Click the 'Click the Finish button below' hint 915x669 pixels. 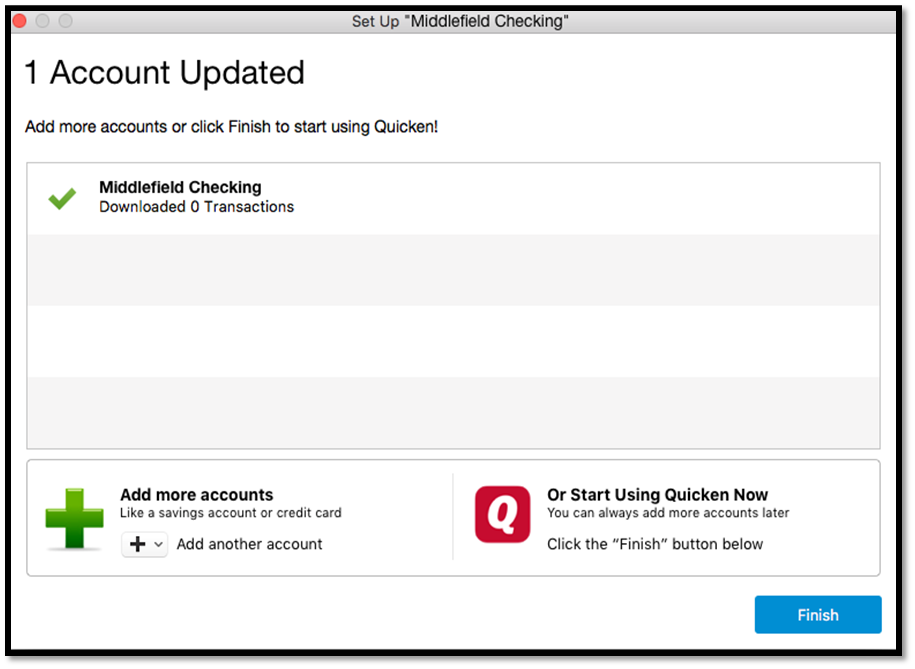(x=655, y=545)
